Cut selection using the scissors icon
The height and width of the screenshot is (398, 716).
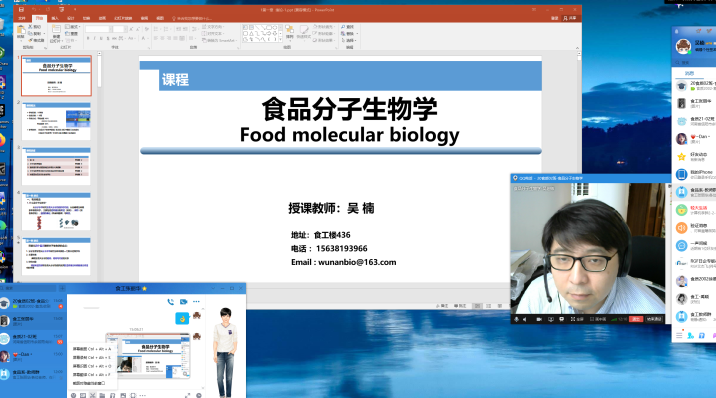pos(34,27)
